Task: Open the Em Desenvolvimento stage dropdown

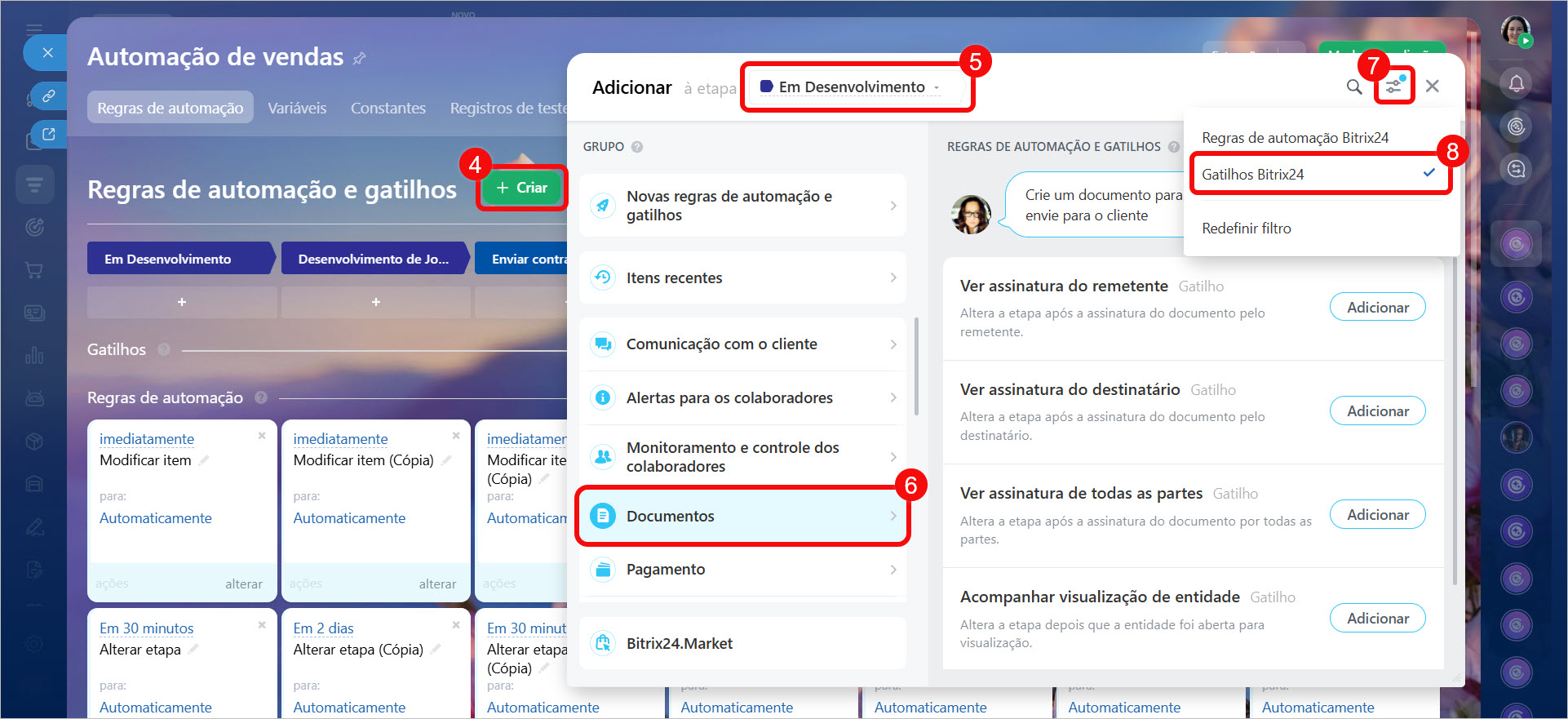Action: pos(850,87)
